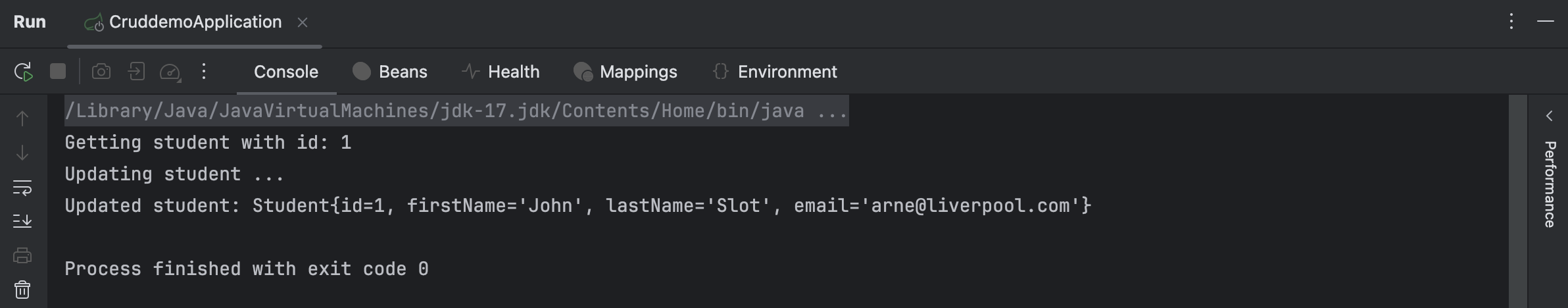The width and height of the screenshot is (1568, 308).
Task: Open the Mappings tab
Action: pos(625,72)
